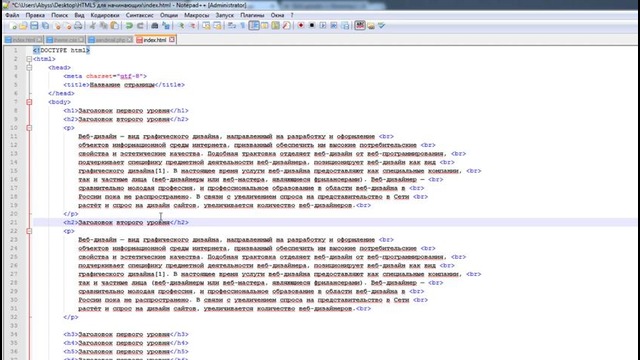Stop macro recording with the black square icon
Image resolution: width=640 pixels, height=360 pixels.
coord(312,26)
